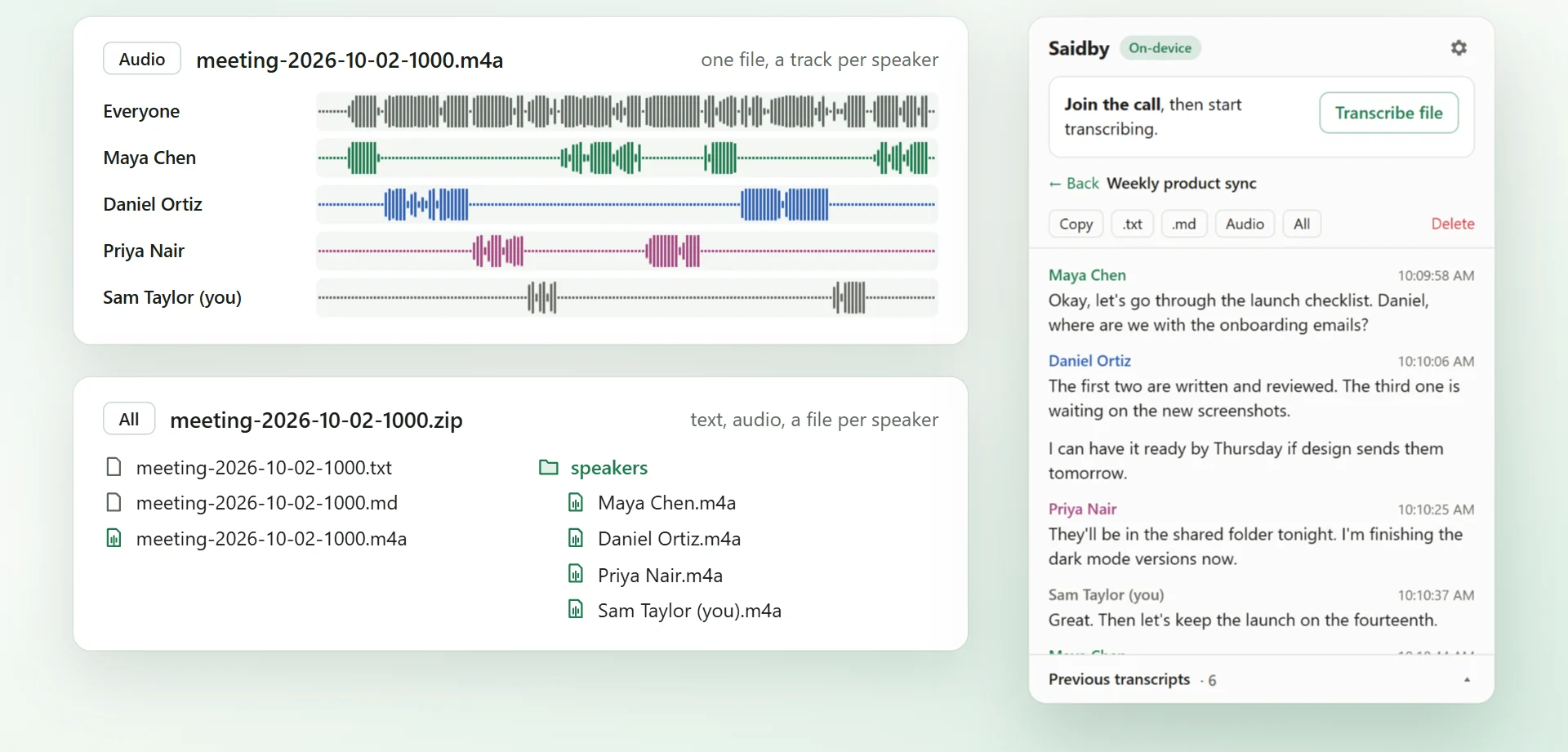
Task: Open Saidby settings gear icon
Action: pyautogui.click(x=1459, y=48)
